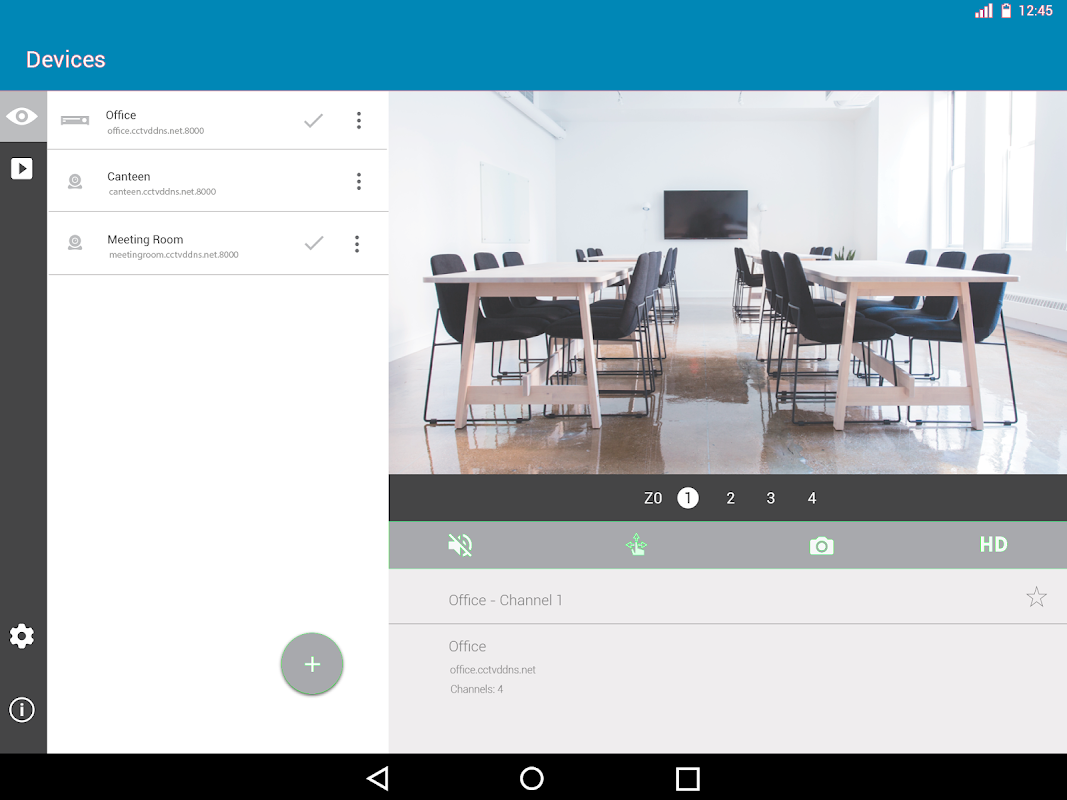Image resolution: width=1067 pixels, height=800 pixels.
Task: Open the Office device overflow menu
Action: 359,120
